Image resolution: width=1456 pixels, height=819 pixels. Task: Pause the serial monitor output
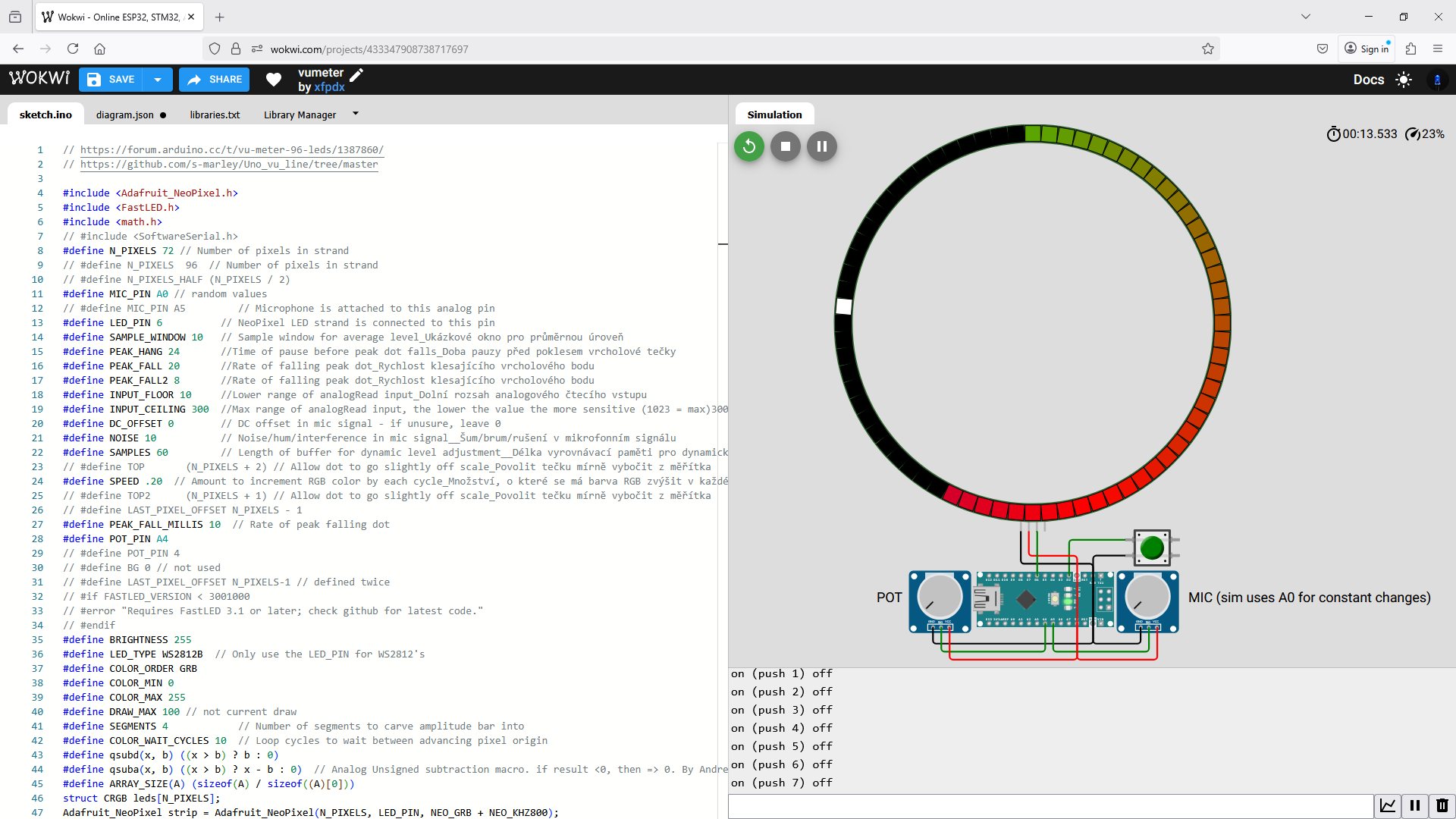coord(1415,806)
